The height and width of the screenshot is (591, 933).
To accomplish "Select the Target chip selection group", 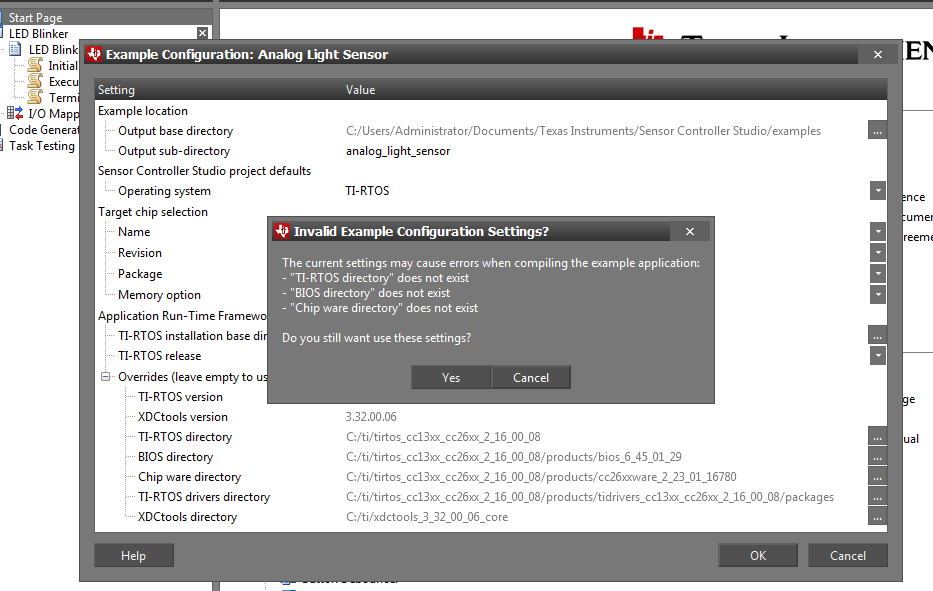I will [x=153, y=212].
